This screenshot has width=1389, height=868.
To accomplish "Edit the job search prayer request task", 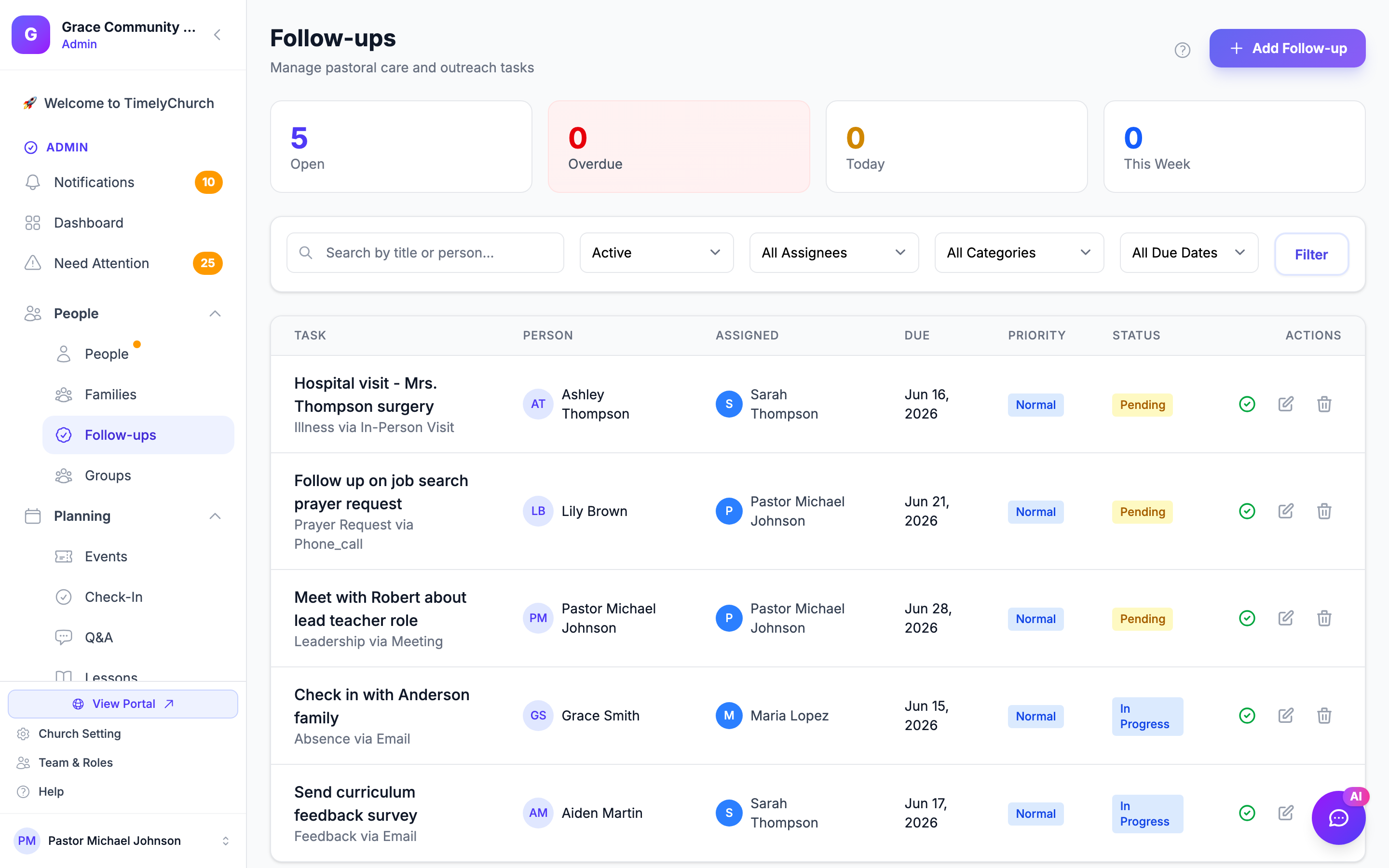I will (1286, 511).
